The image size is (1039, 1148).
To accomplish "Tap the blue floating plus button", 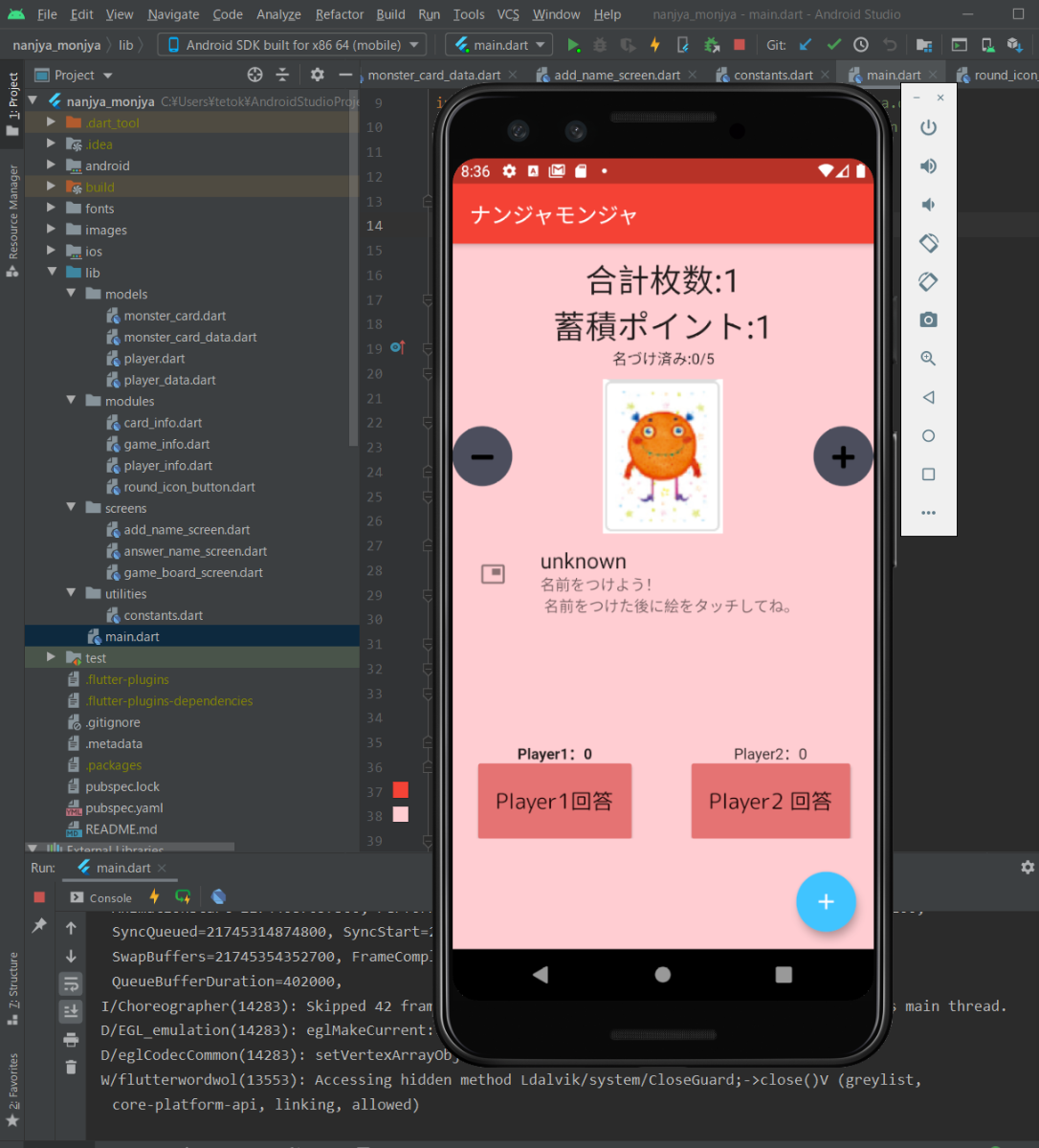I will tap(826, 902).
